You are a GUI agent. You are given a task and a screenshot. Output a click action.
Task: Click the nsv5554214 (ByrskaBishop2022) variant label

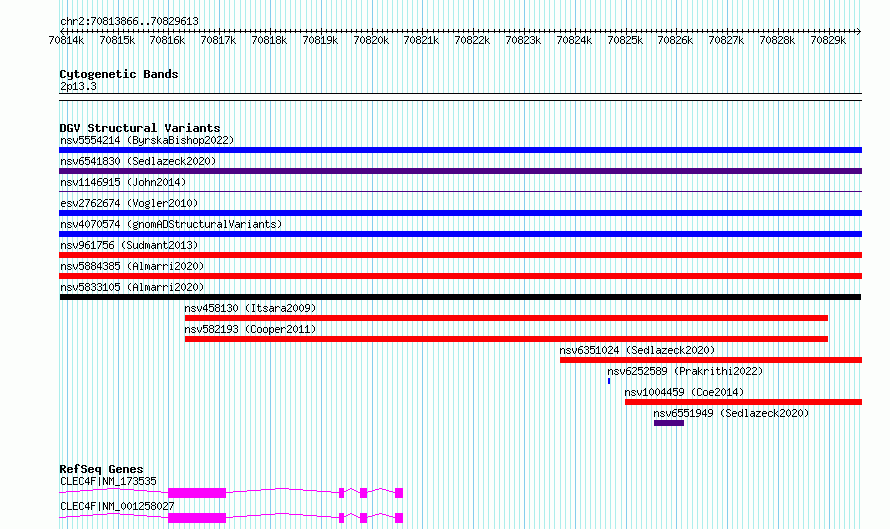(147, 140)
